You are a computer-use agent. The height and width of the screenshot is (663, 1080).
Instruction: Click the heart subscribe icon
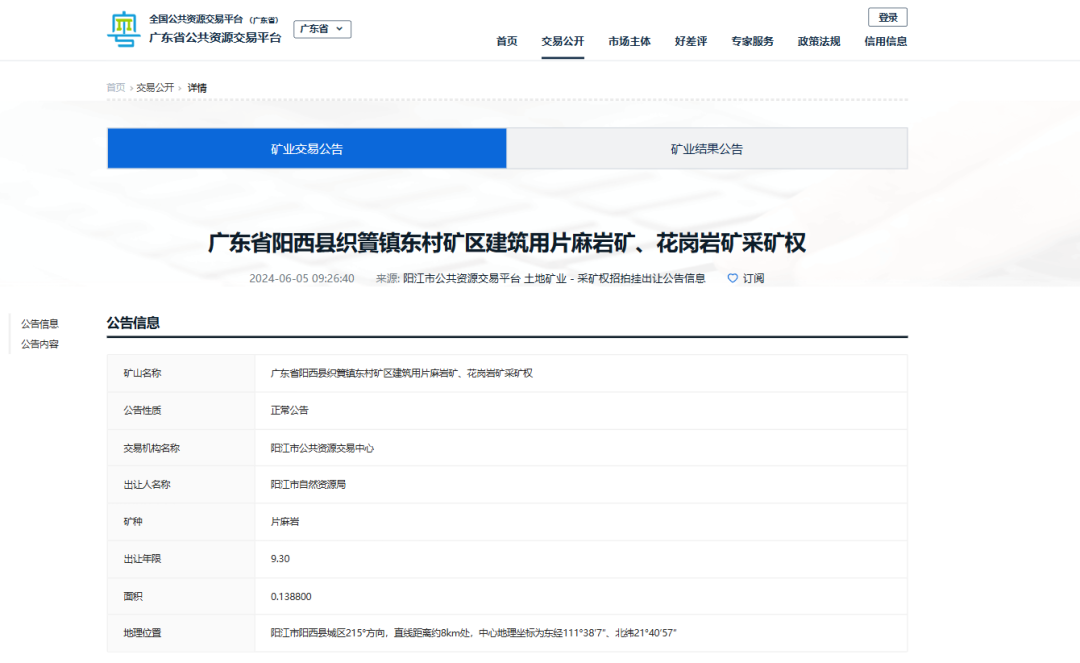tap(732, 278)
